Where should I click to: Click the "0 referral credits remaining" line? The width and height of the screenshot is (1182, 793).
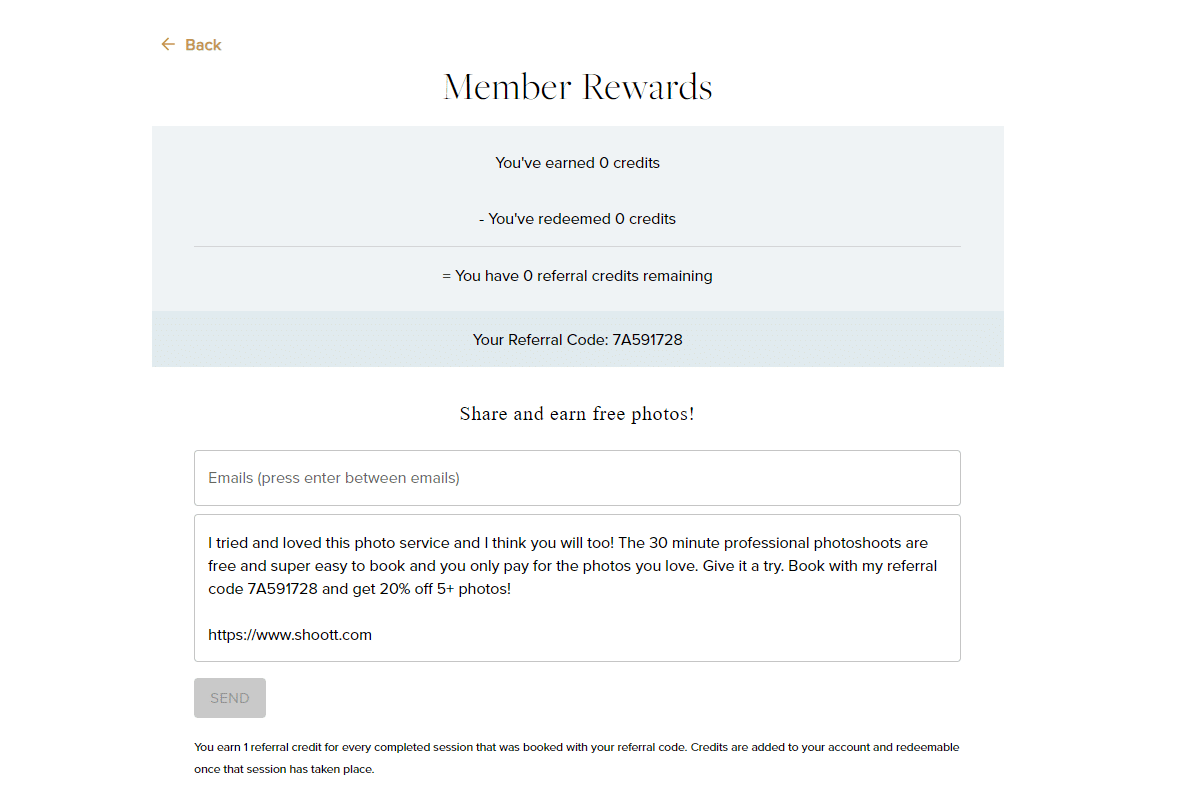coord(577,276)
